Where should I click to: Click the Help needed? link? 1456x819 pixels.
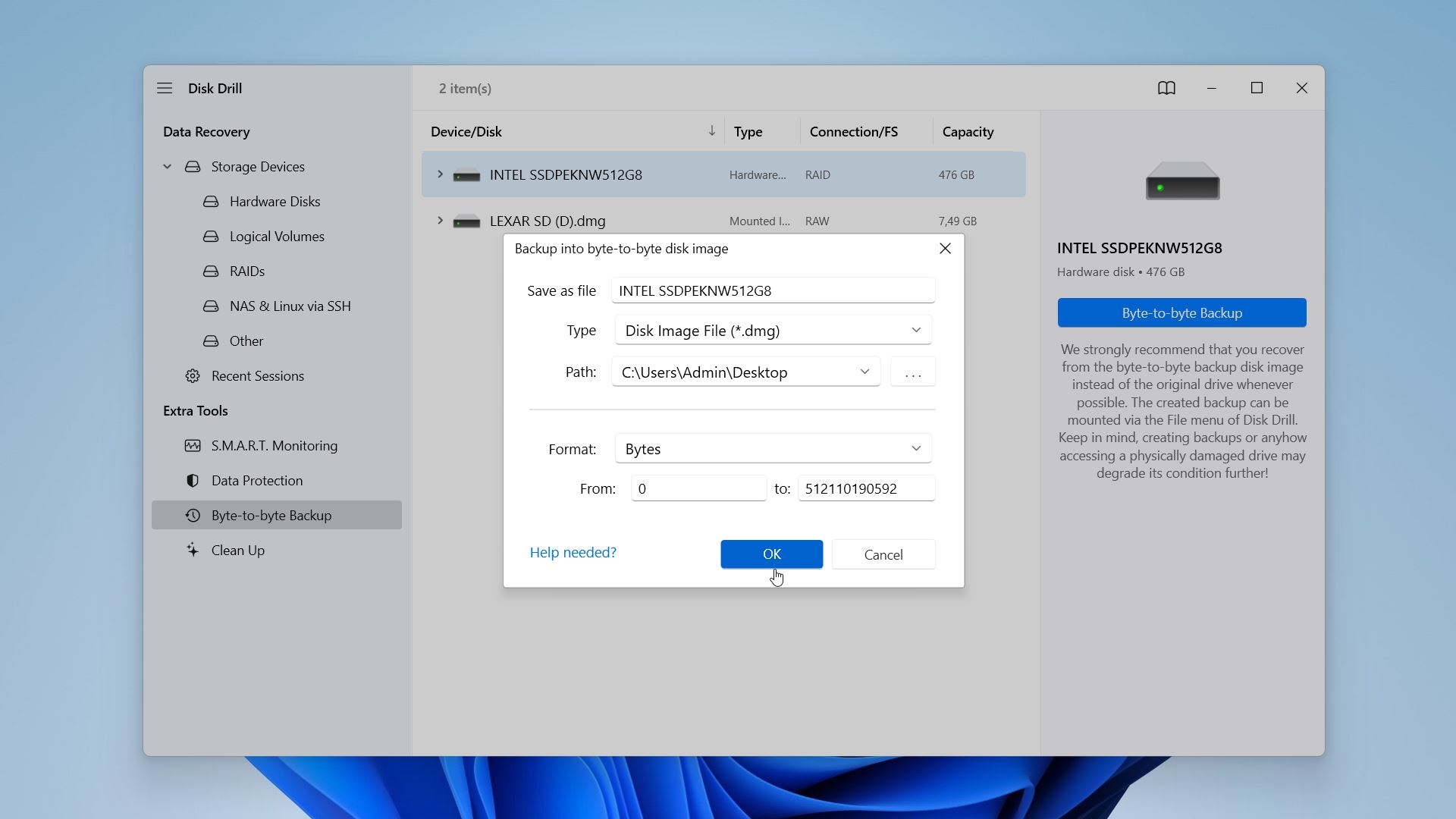coord(572,552)
